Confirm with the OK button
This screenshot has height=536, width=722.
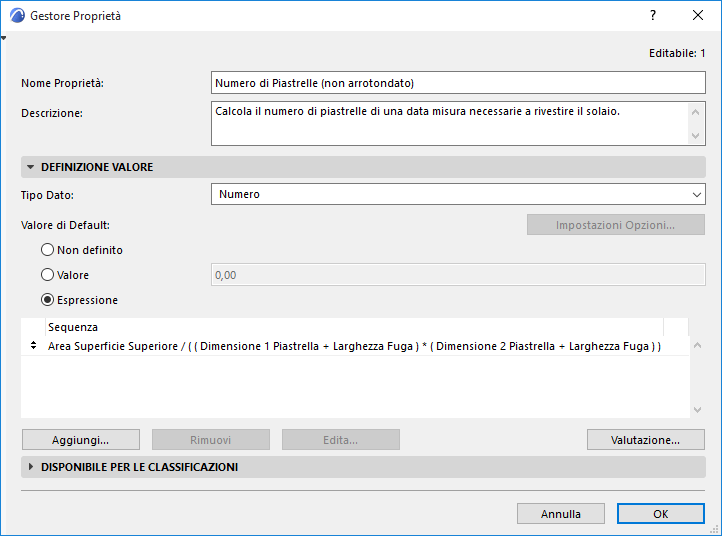(x=661, y=513)
